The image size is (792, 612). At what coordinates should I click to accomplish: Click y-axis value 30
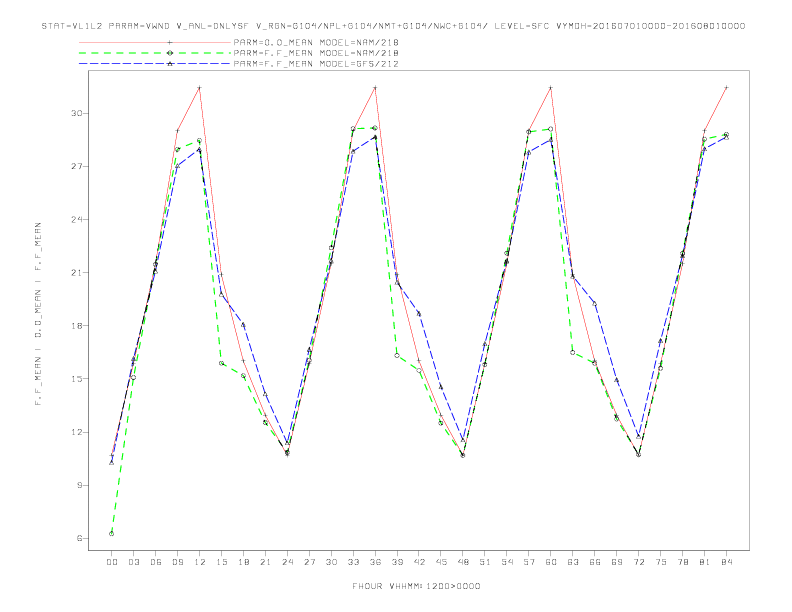[x=76, y=113]
